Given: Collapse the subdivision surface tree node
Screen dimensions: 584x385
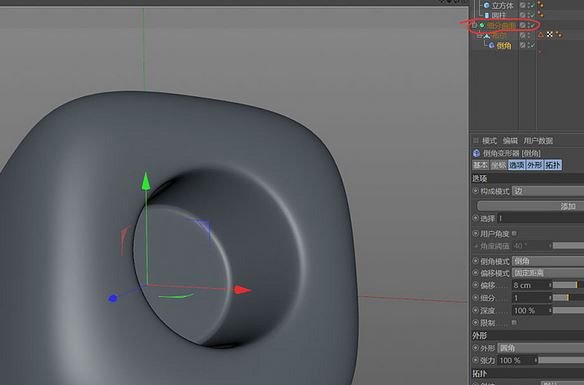Looking at the screenshot, I should 474,26.
